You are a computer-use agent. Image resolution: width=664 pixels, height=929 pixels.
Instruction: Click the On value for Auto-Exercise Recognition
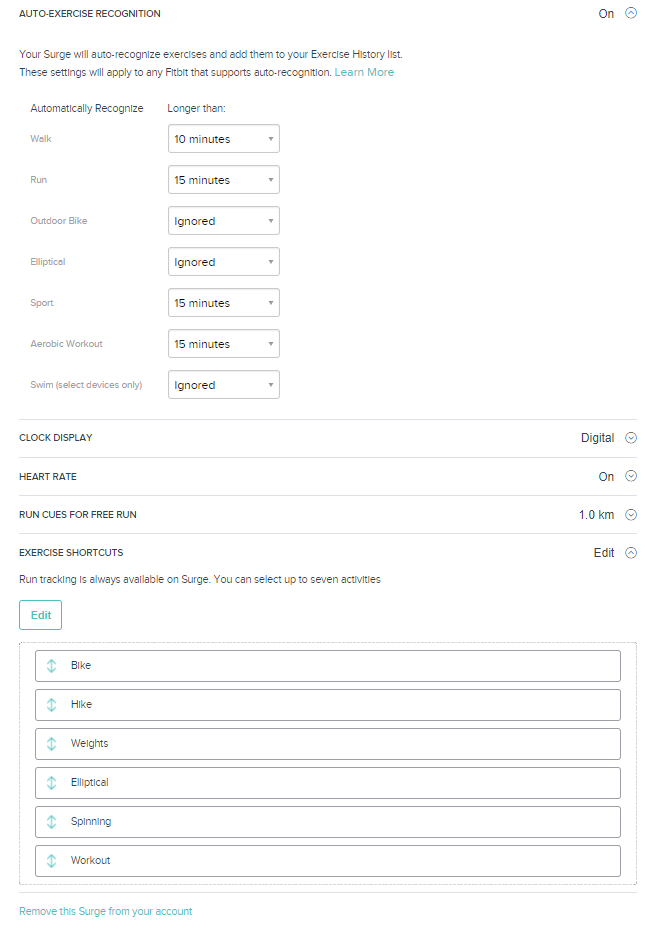(606, 14)
